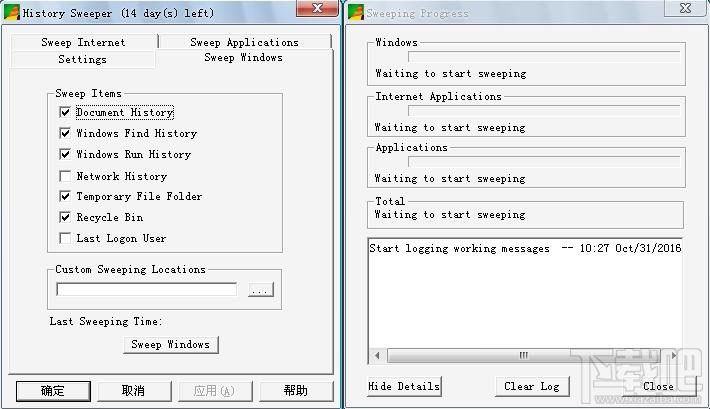Close the Sweeping Progress window via X
Viewport: 710px width, 409px height.
pos(685,8)
